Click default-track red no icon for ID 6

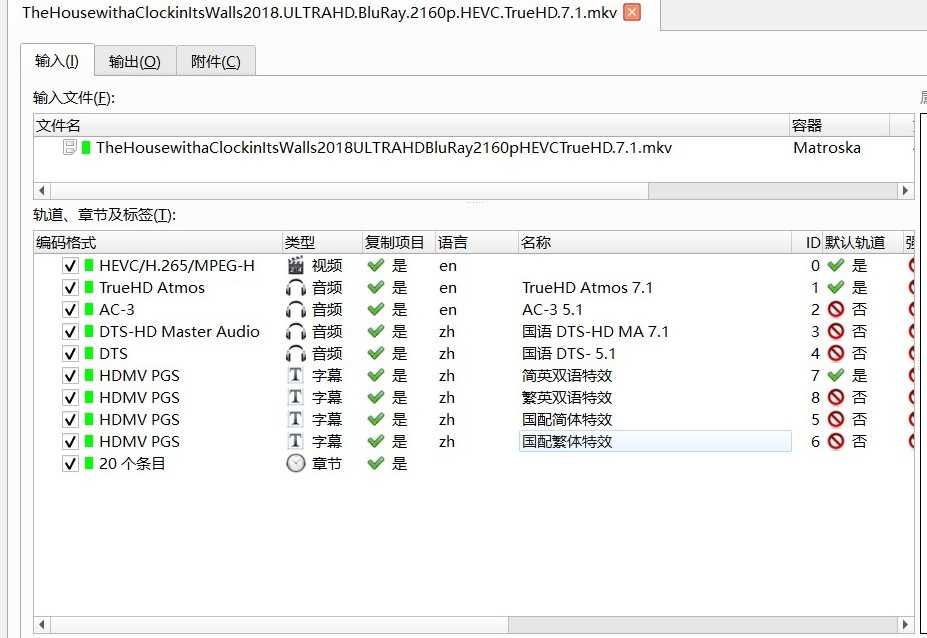(x=835, y=441)
